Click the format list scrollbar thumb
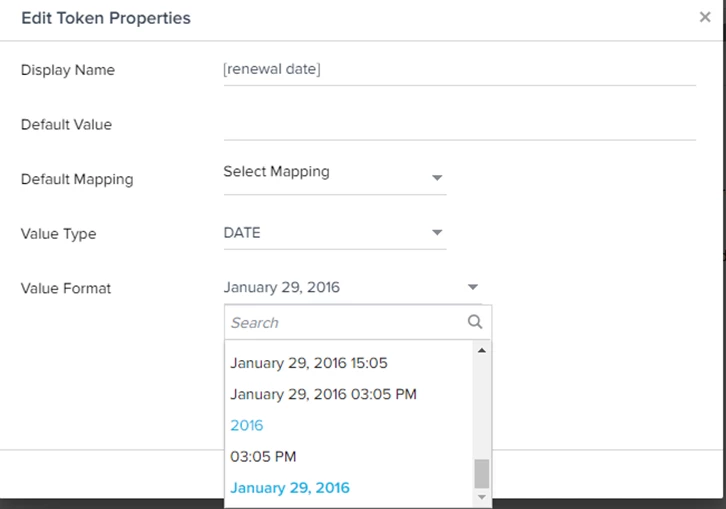The image size is (726, 509). [x=482, y=474]
